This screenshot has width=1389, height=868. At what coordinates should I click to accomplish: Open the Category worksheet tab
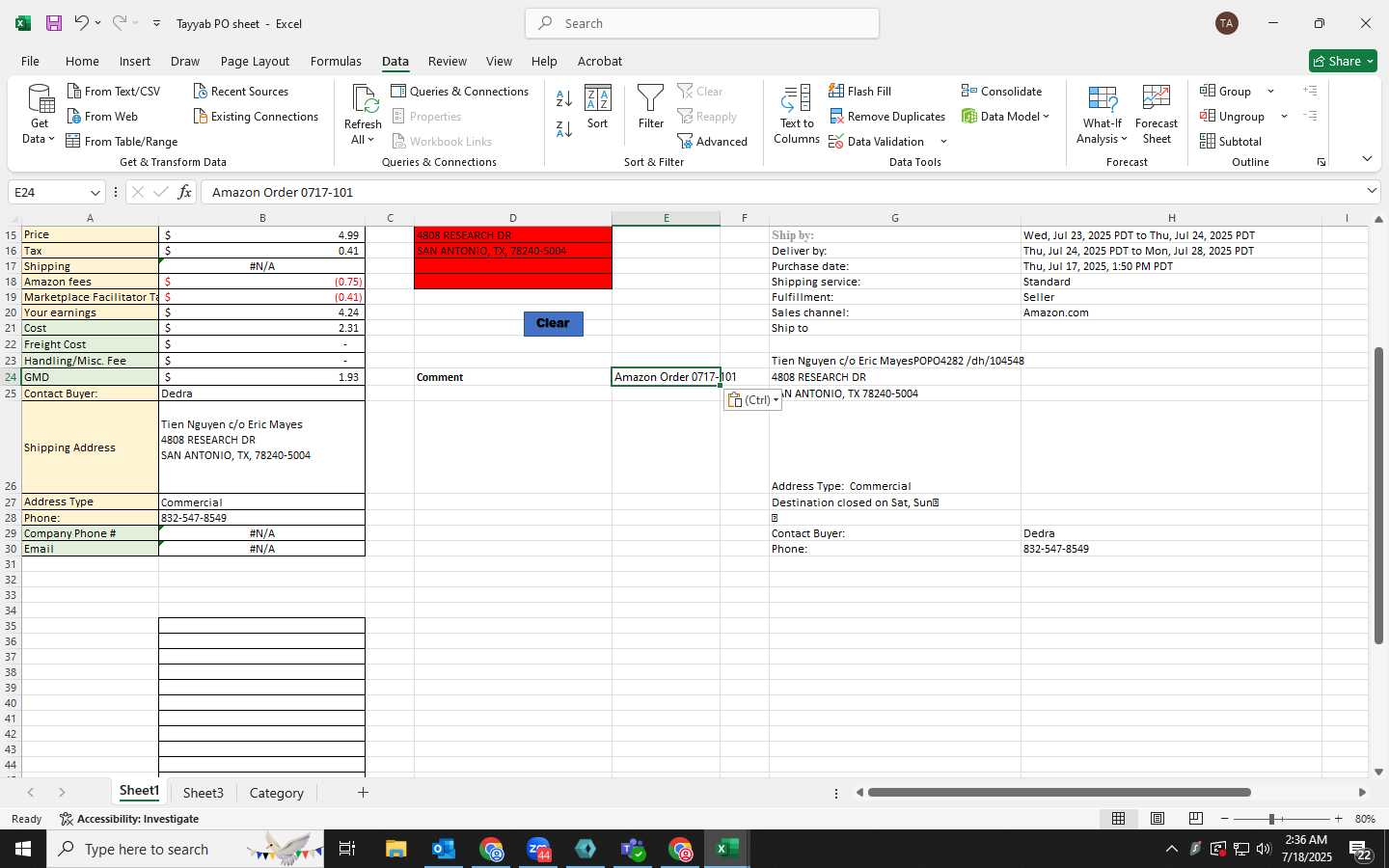click(x=276, y=793)
